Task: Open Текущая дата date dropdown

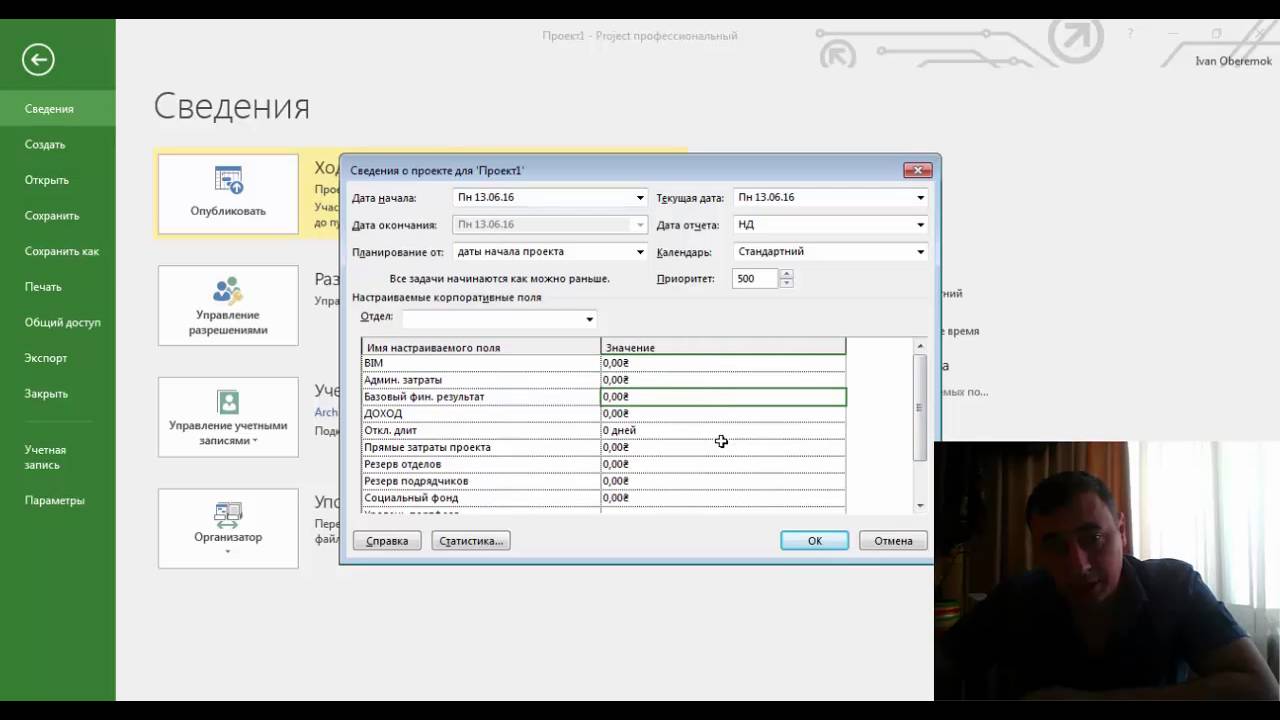Action: (x=921, y=198)
